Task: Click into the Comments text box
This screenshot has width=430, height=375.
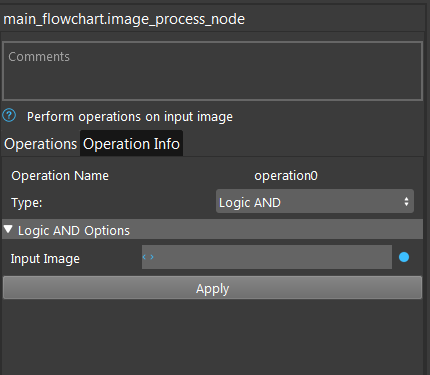Action: [x=212, y=71]
